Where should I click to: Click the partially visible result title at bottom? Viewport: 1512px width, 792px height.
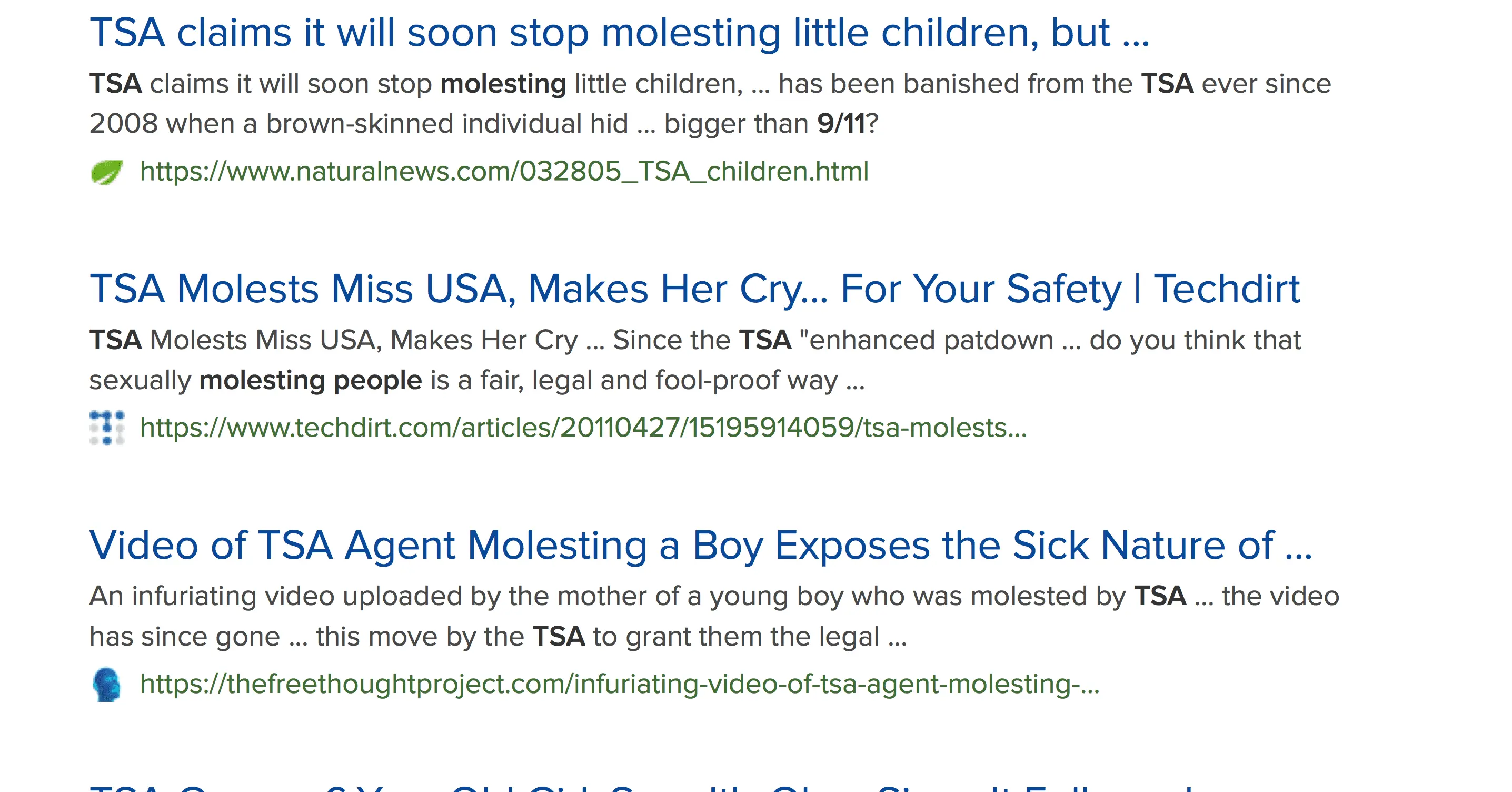point(645,787)
